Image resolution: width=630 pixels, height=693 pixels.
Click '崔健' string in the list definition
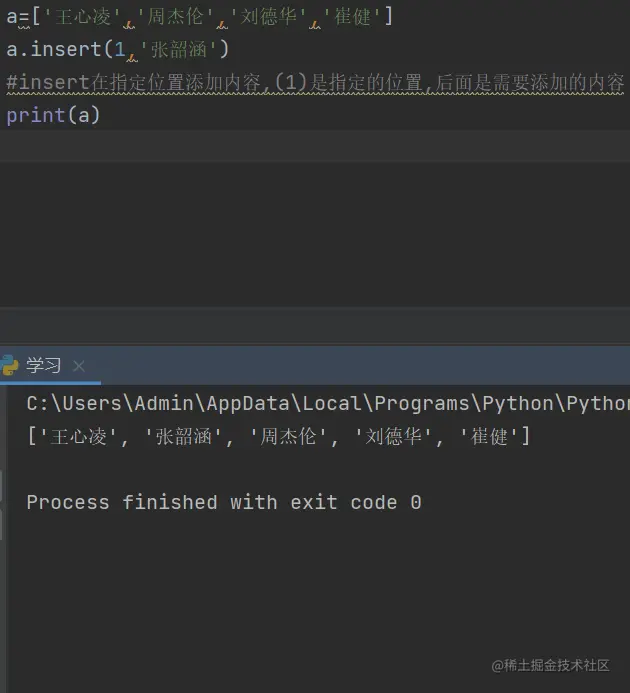352,17
